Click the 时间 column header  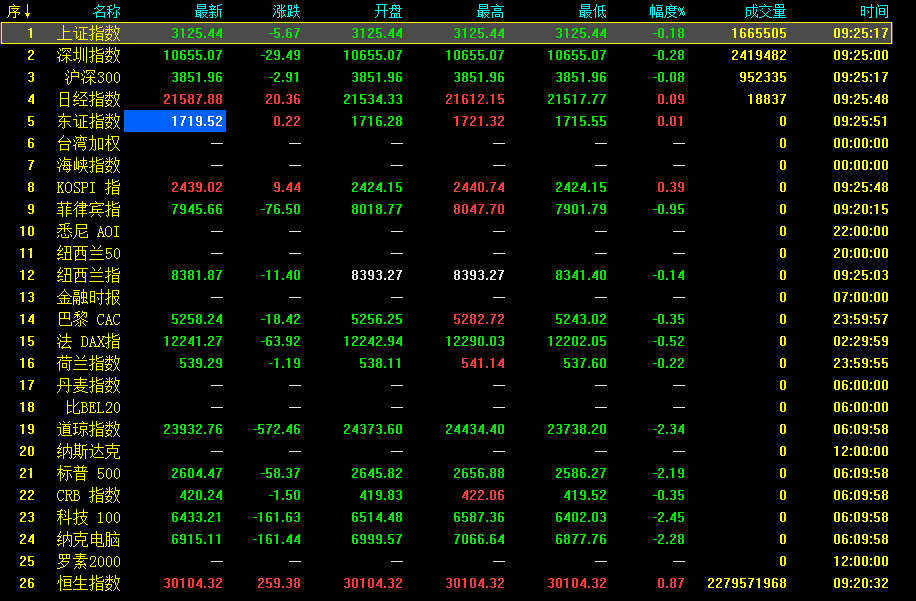point(873,12)
